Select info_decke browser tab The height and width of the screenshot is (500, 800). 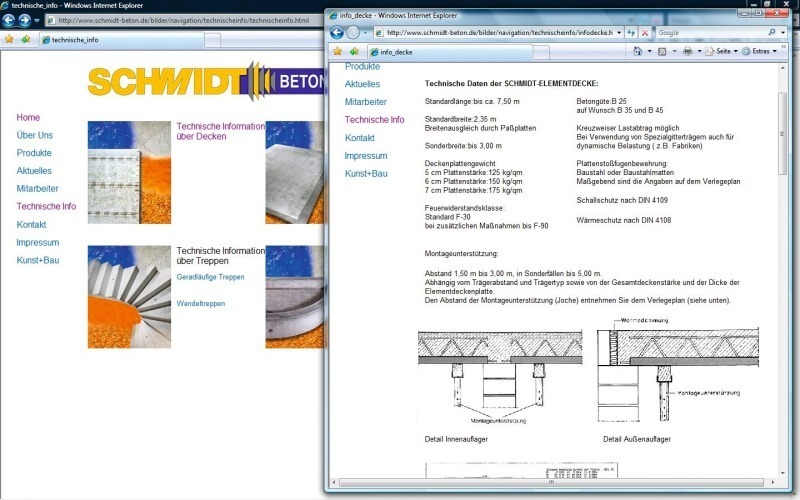click(450, 52)
